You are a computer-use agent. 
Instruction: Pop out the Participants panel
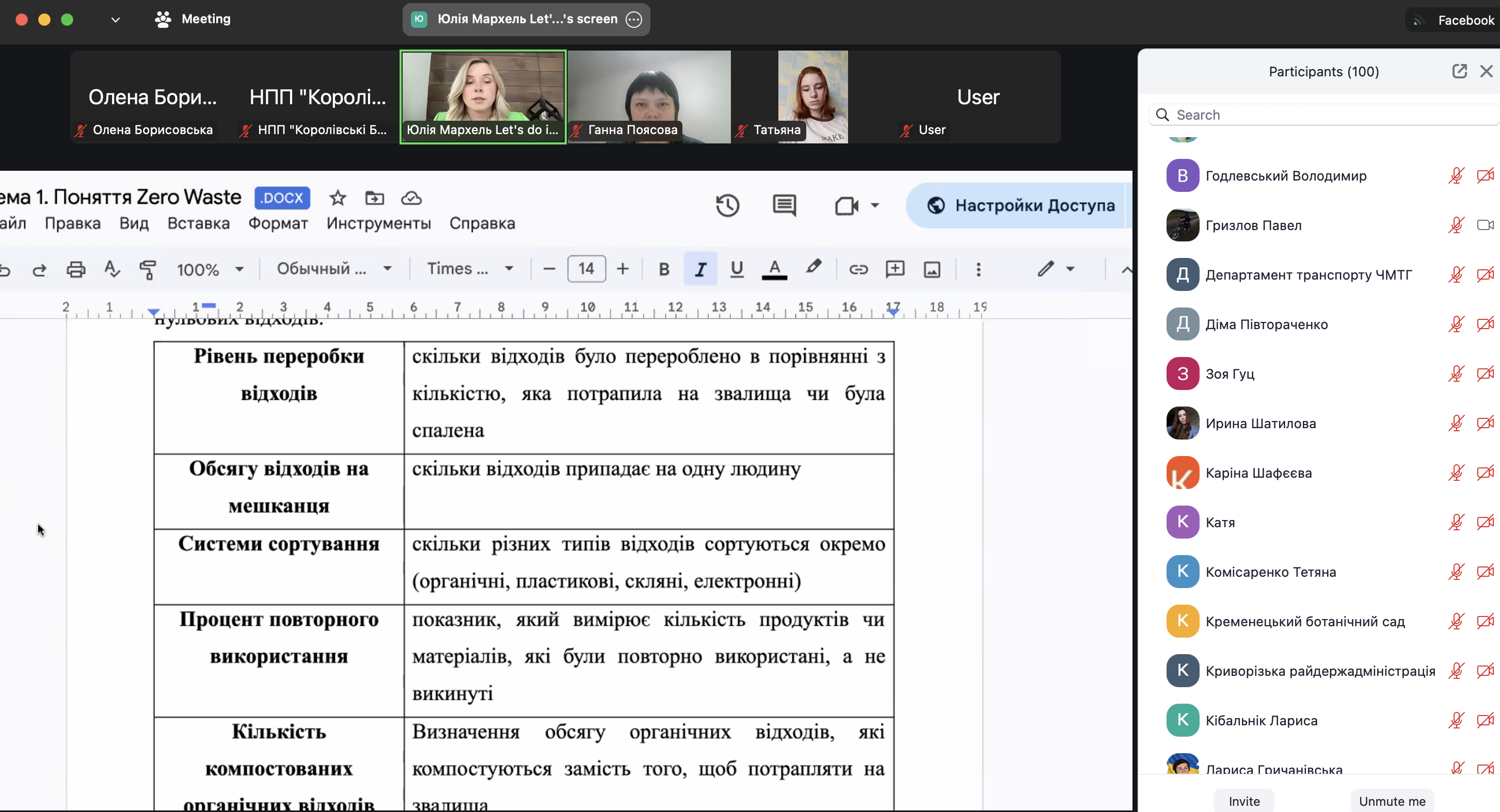[1459, 72]
